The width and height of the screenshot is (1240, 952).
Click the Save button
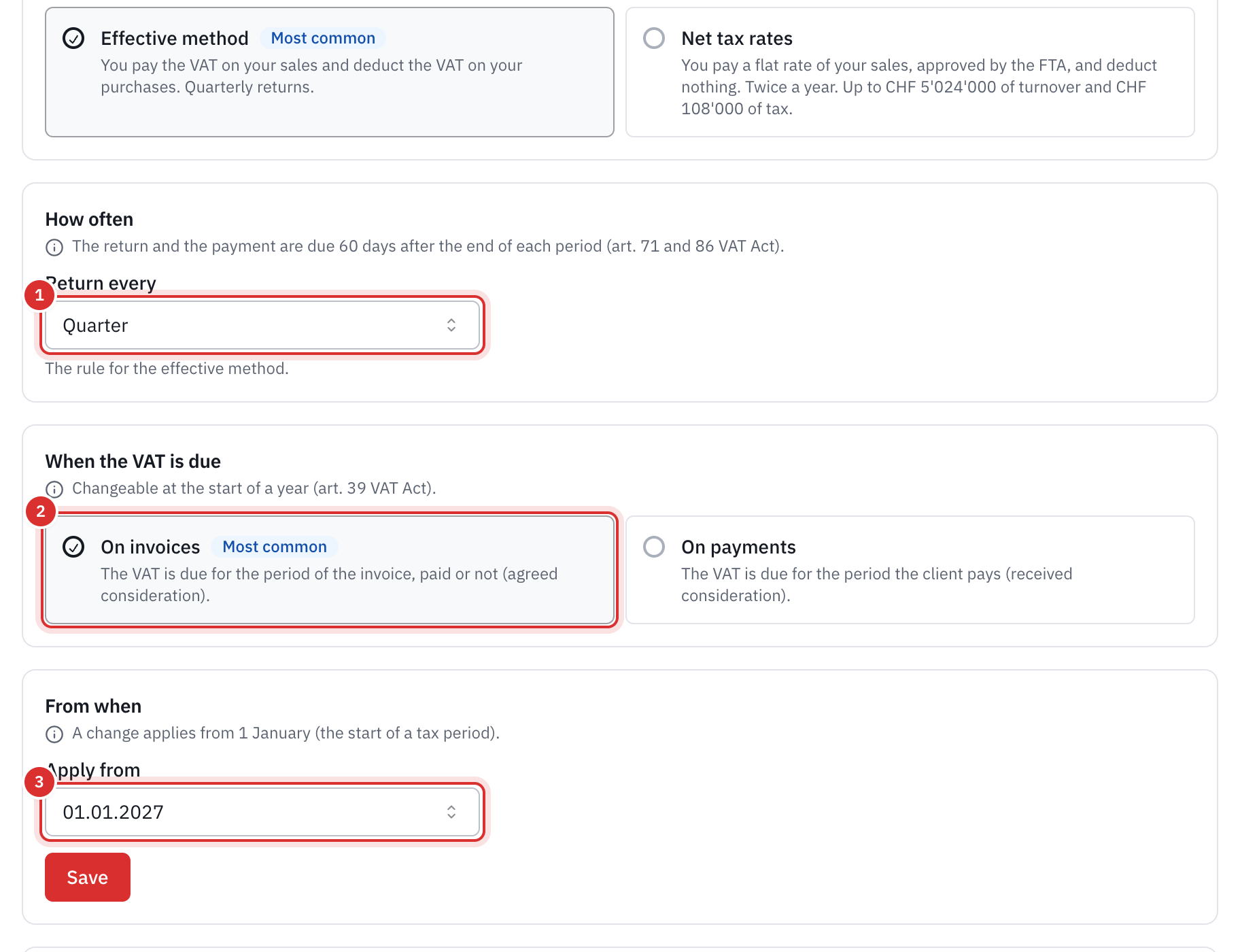point(88,877)
